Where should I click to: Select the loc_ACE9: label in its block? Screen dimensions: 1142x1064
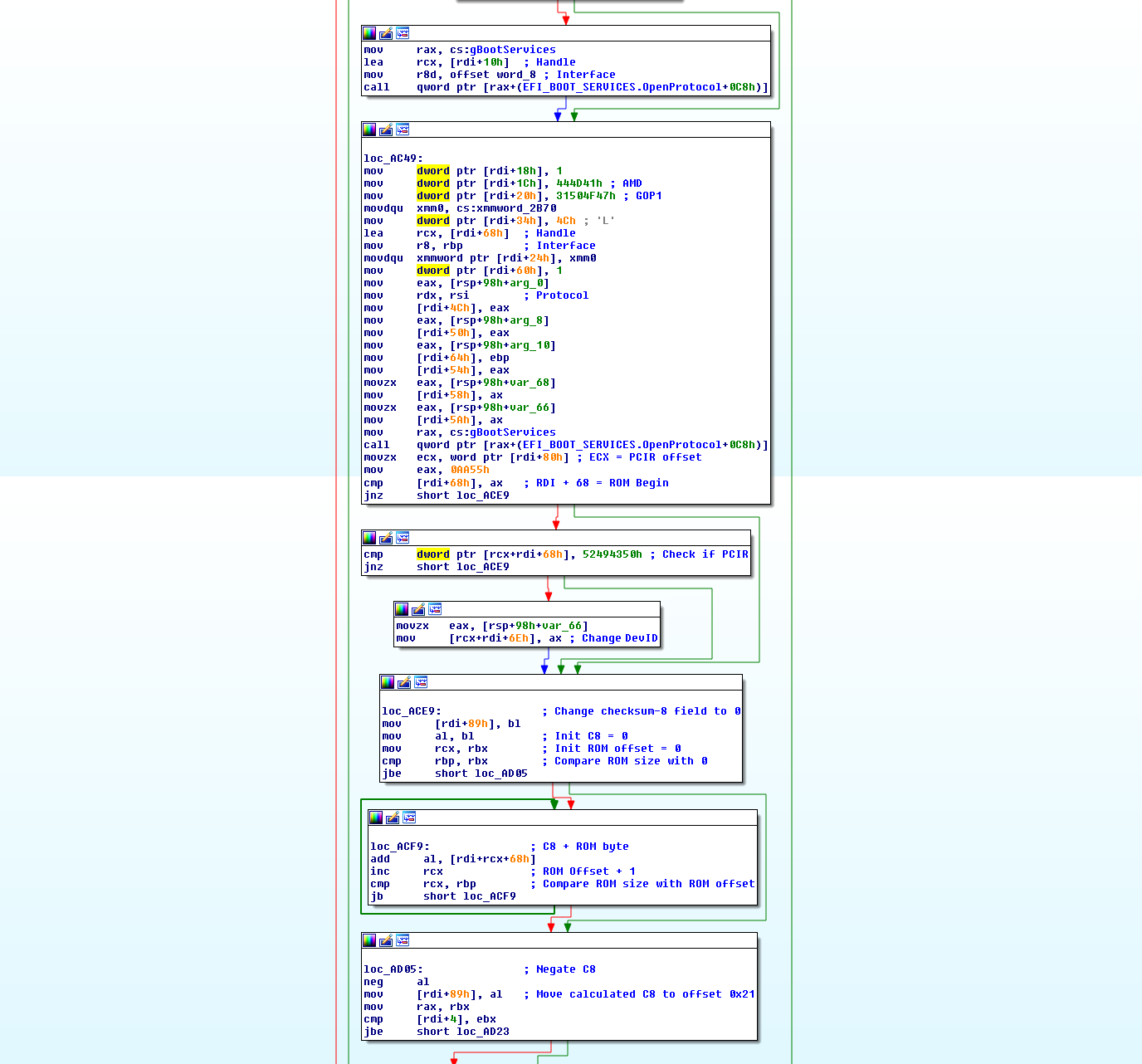pyautogui.click(x=412, y=711)
